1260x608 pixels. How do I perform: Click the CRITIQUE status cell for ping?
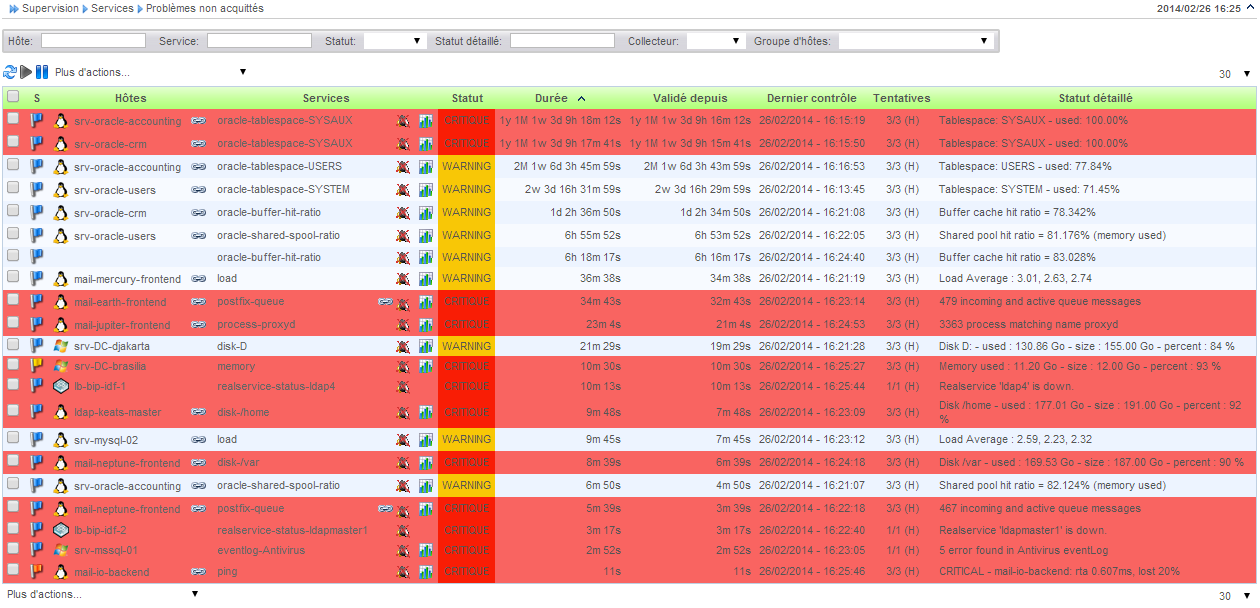click(x=466, y=572)
